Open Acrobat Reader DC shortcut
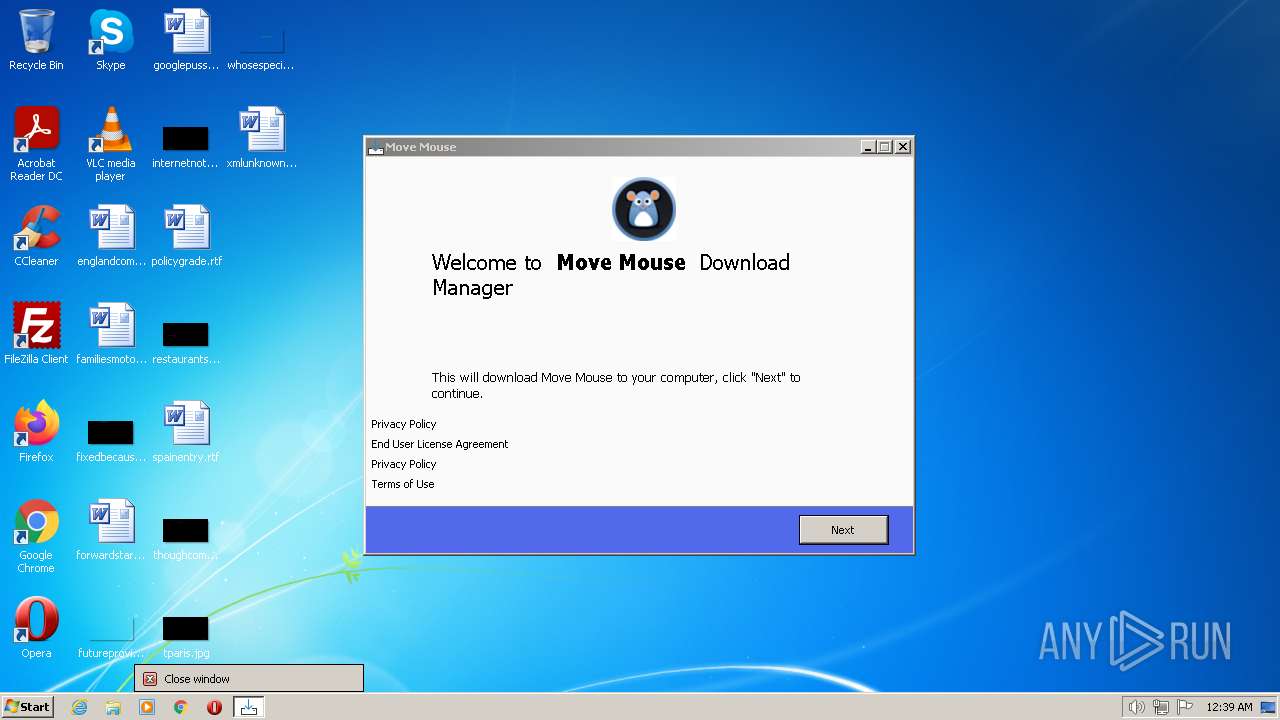Image resolution: width=1280 pixels, height=720 pixels. 36,144
